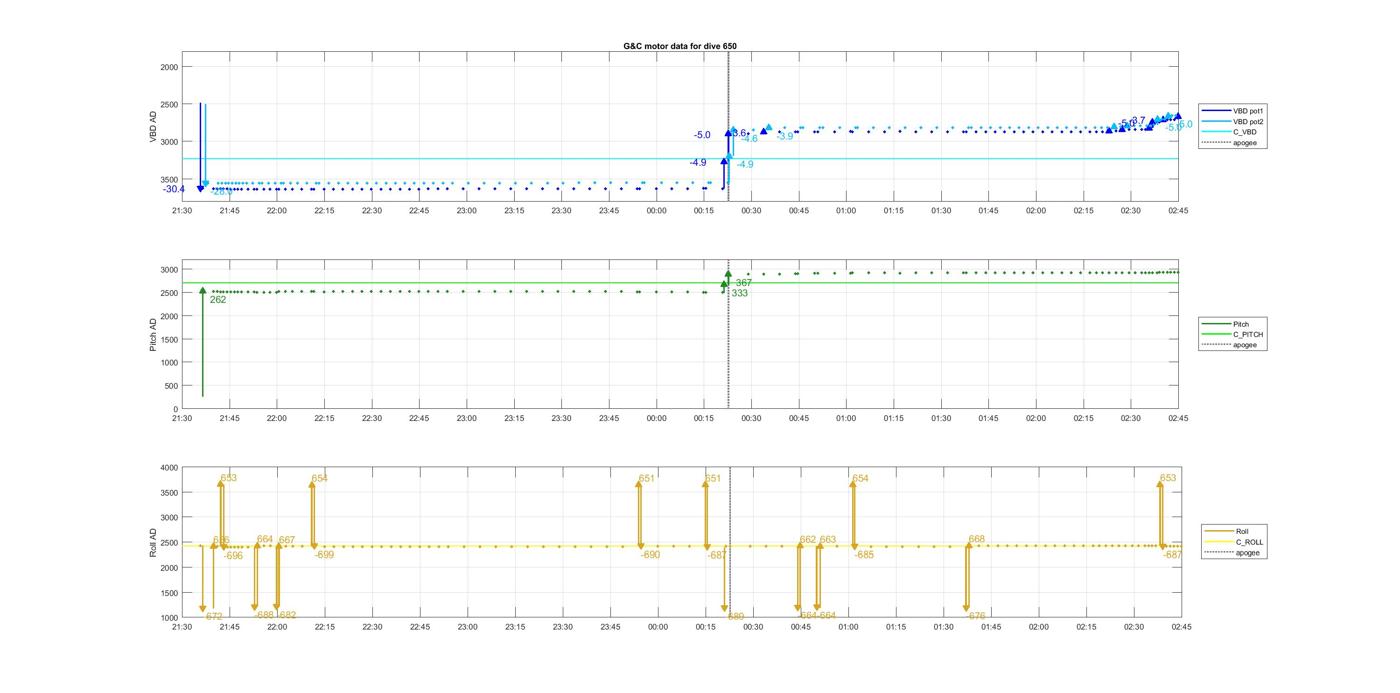The width and height of the screenshot is (1400, 693).
Task: Click the roll label "664" near 21:55
Action: pos(265,539)
